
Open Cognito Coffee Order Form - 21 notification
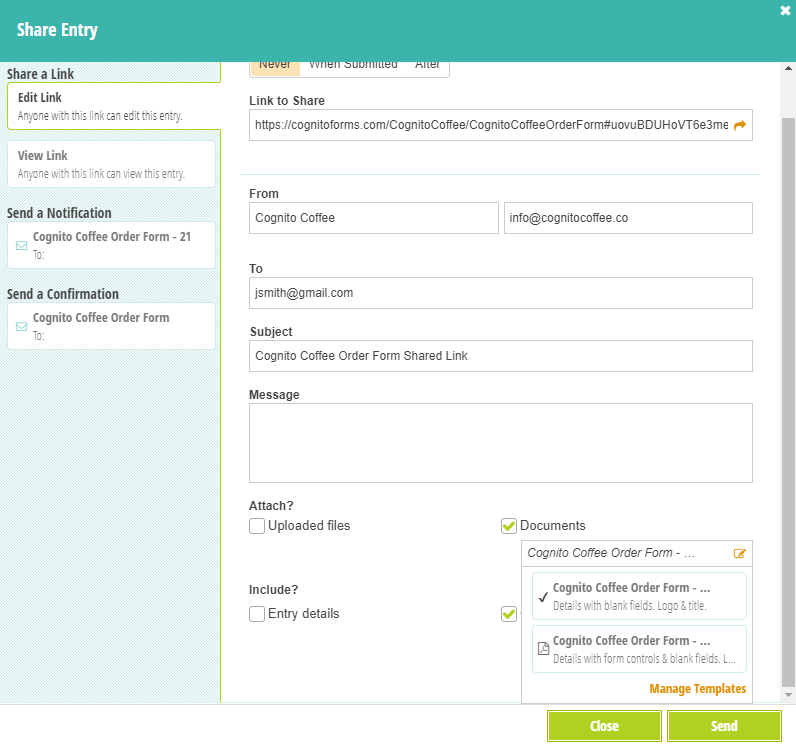(x=111, y=245)
